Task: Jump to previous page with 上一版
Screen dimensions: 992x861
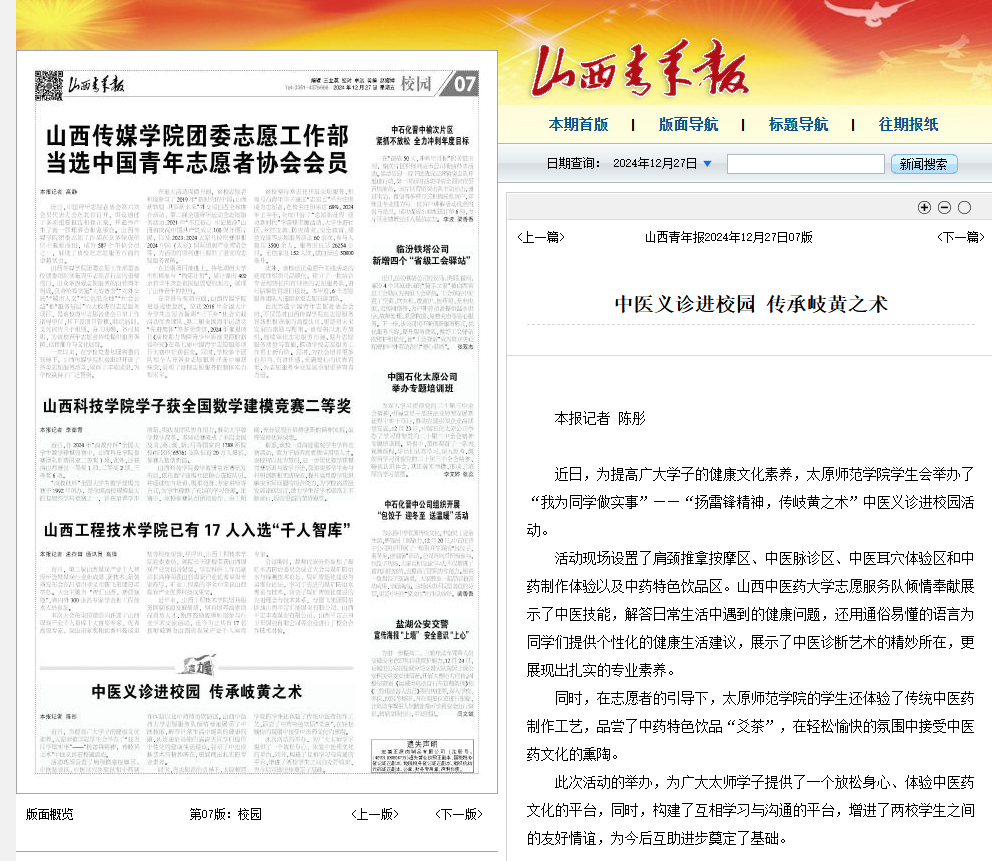Action: pyautogui.click(x=375, y=814)
